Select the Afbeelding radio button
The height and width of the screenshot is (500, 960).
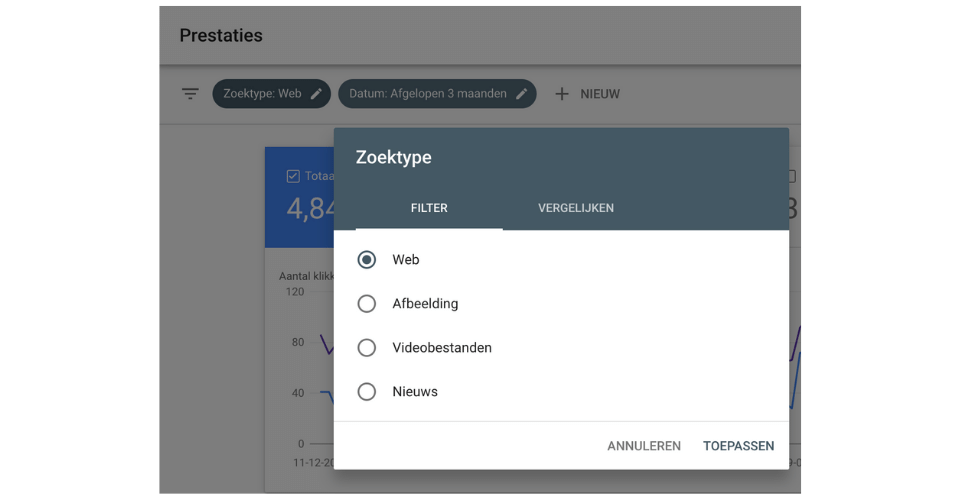click(367, 304)
